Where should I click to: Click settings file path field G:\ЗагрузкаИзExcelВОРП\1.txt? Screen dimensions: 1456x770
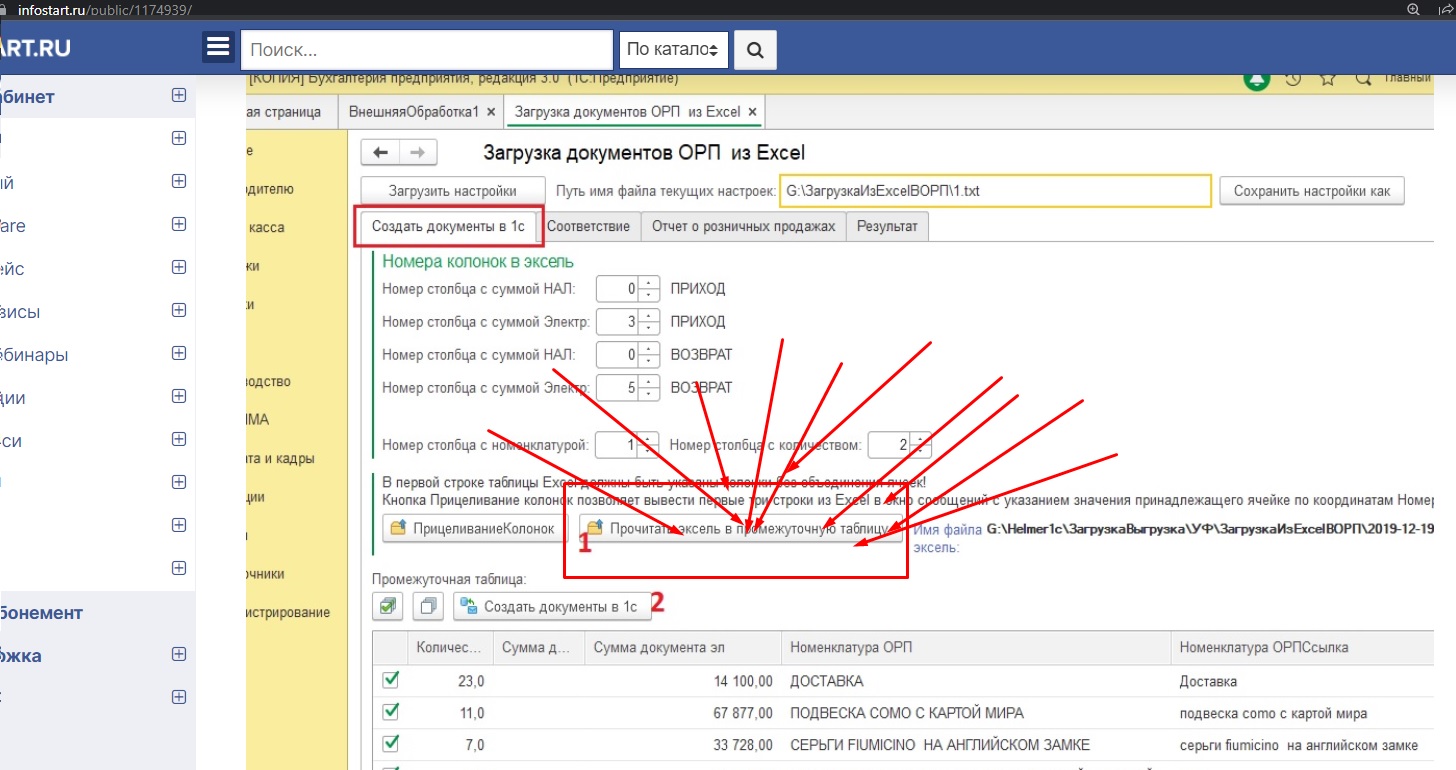996,190
